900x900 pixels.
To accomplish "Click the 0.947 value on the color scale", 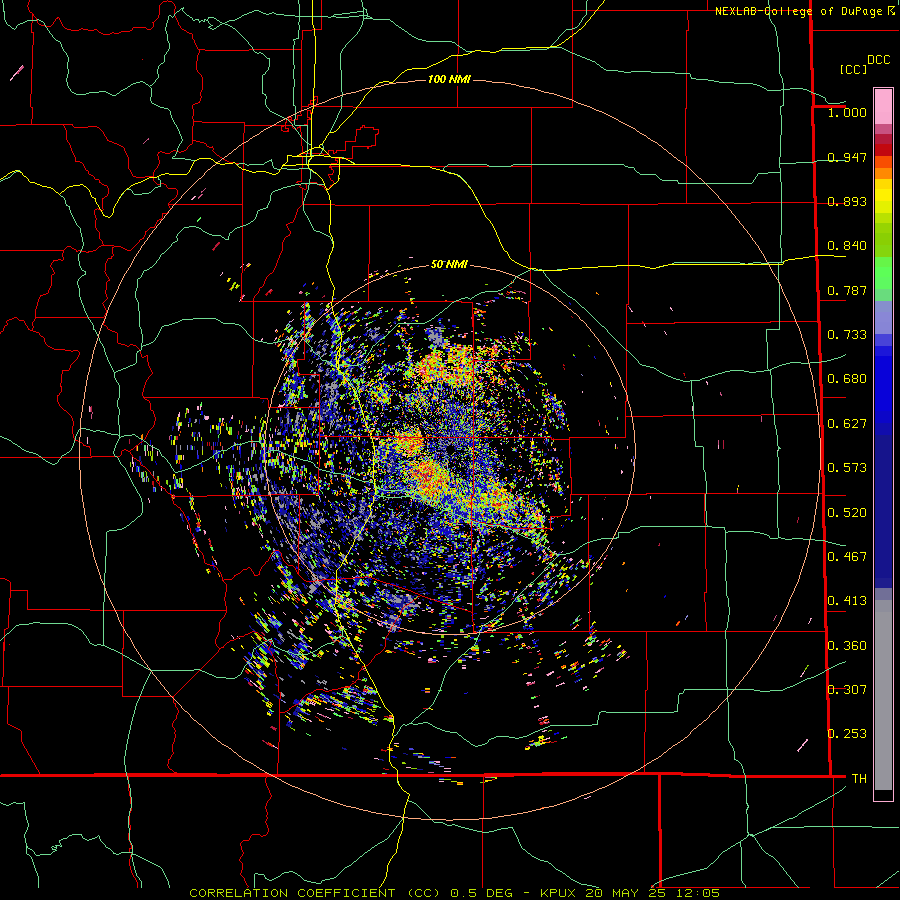I will [847, 157].
